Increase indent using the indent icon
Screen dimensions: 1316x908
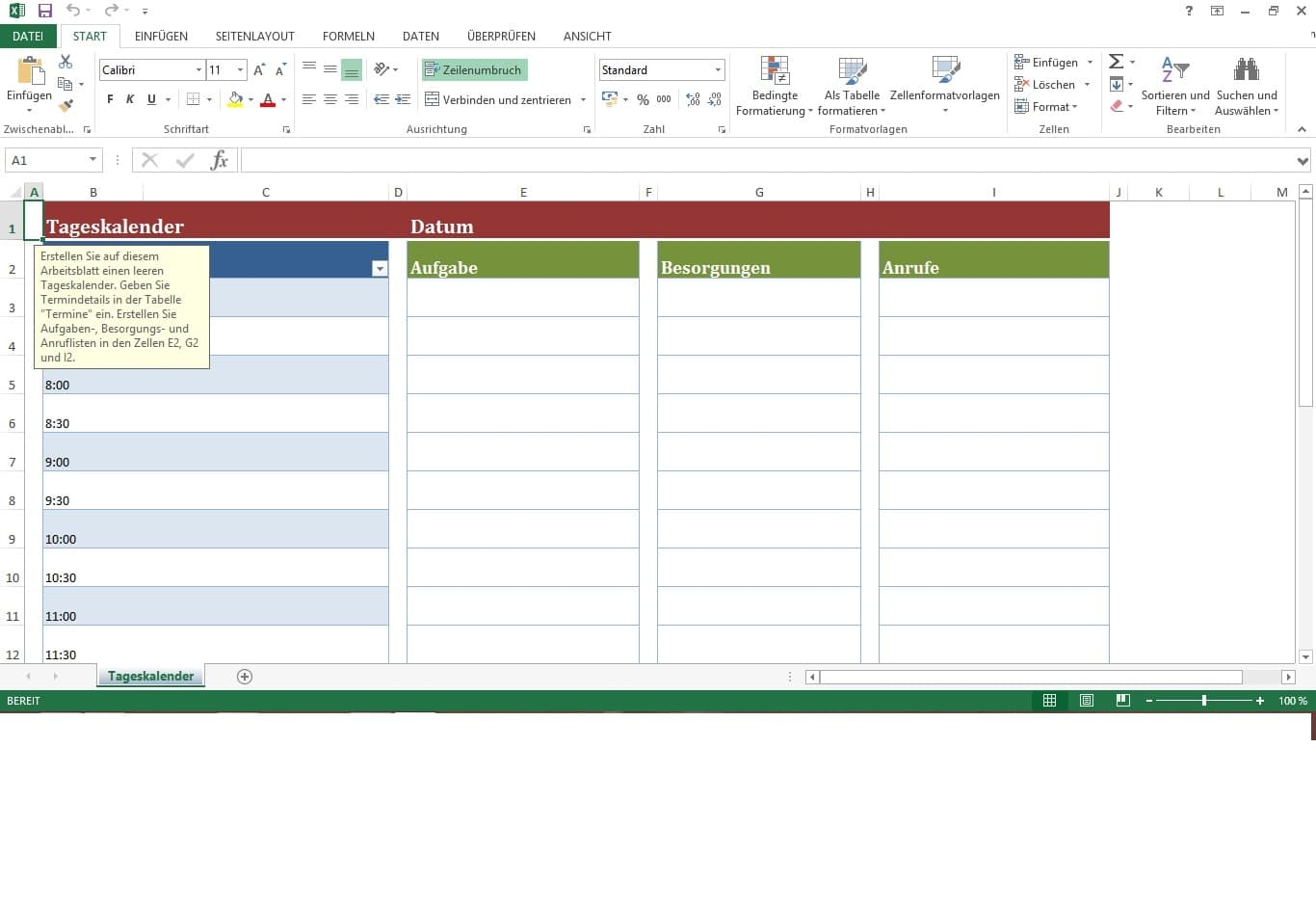[403, 99]
